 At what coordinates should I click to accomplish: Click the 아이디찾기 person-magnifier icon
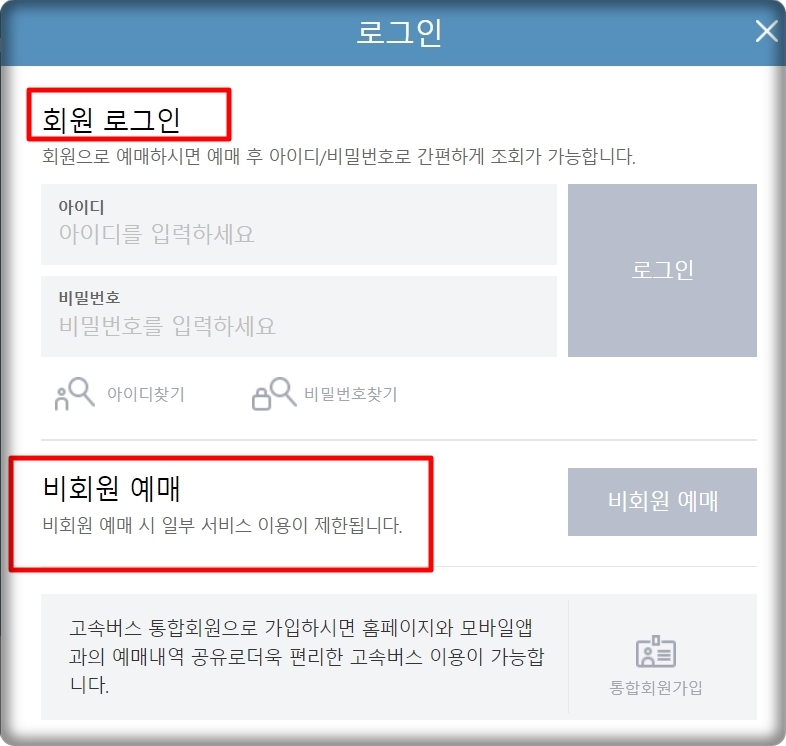[x=74, y=394]
